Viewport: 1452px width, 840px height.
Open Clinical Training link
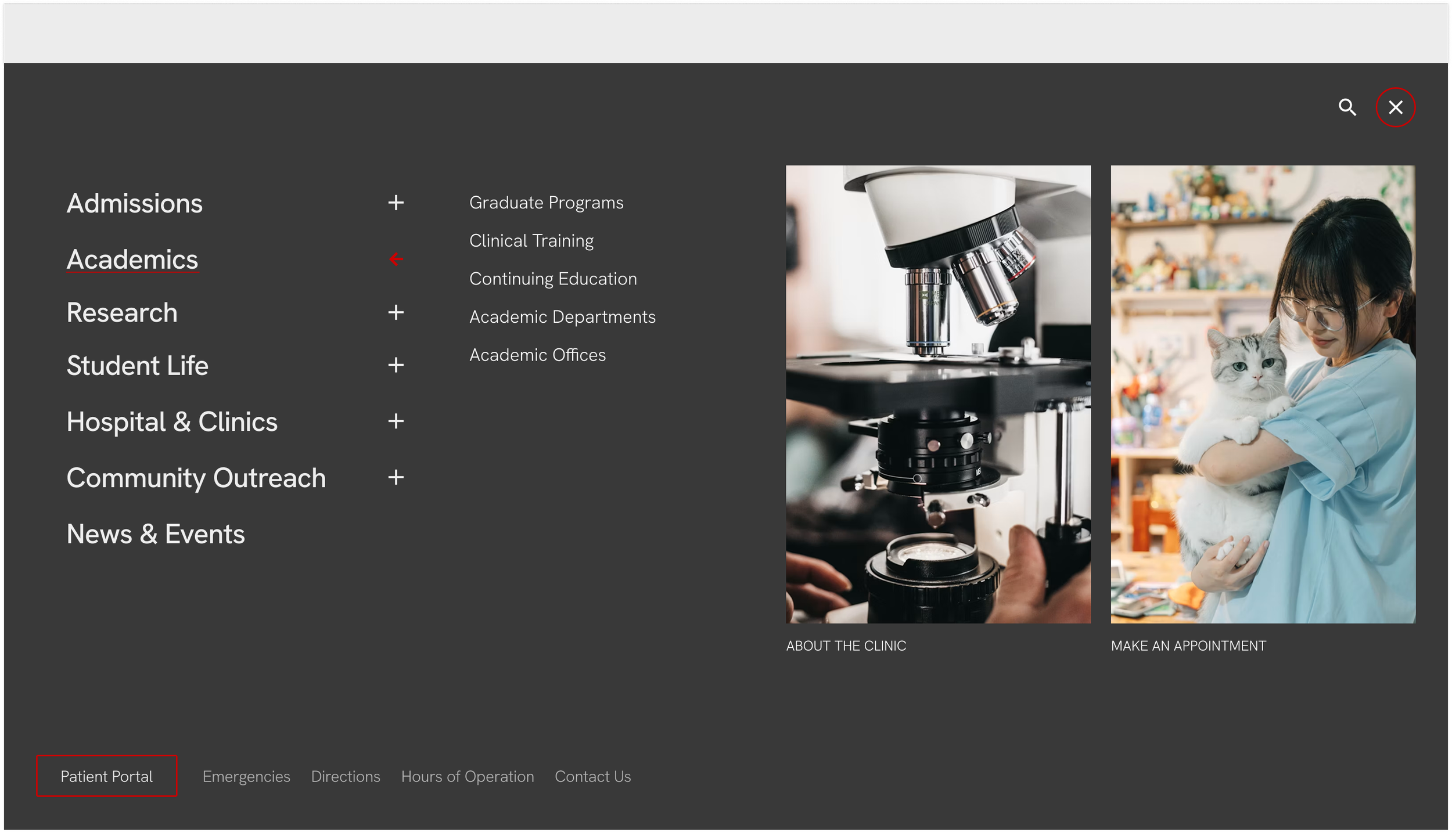click(x=531, y=241)
